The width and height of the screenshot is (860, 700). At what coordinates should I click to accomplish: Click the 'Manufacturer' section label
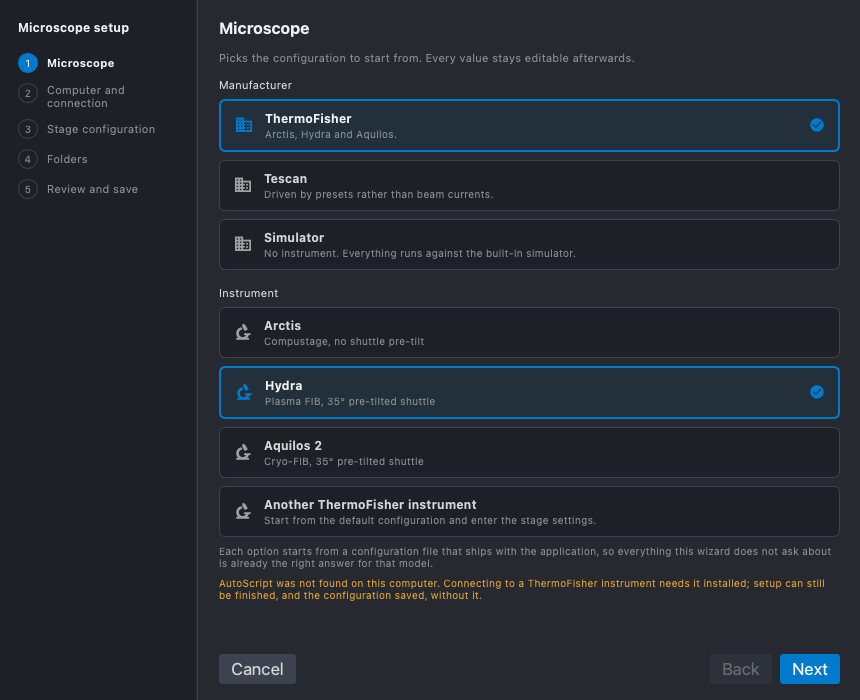point(256,85)
